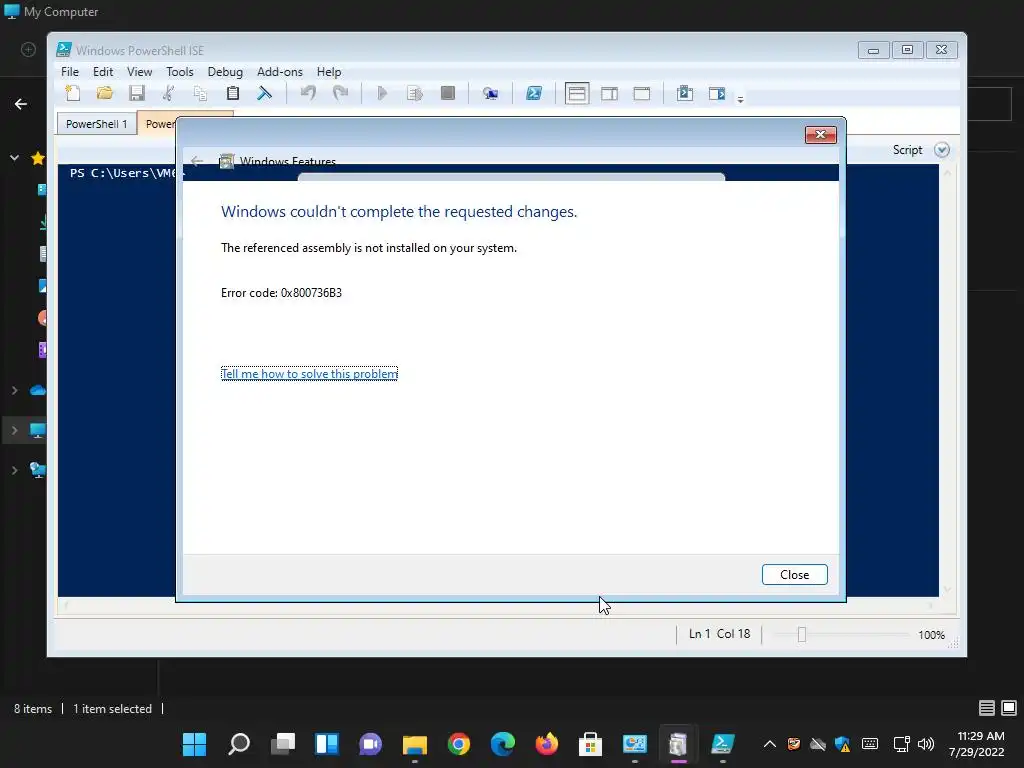The image size is (1024, 768).
Task: Click the Cut scissors icon
Action: coord(168,93)
